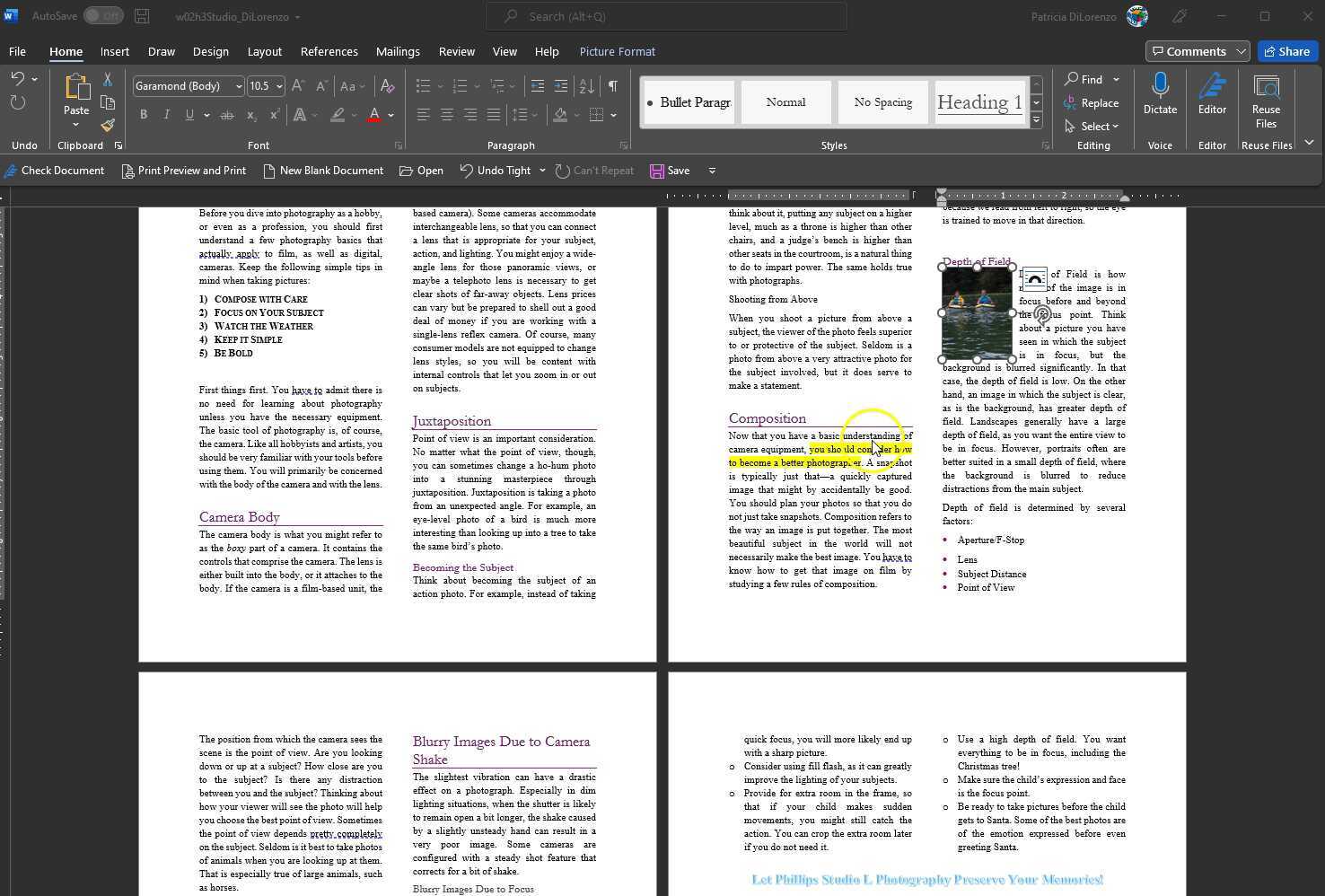Click the Strikethrough icon

pyautogui.click(x=227, y=115)
